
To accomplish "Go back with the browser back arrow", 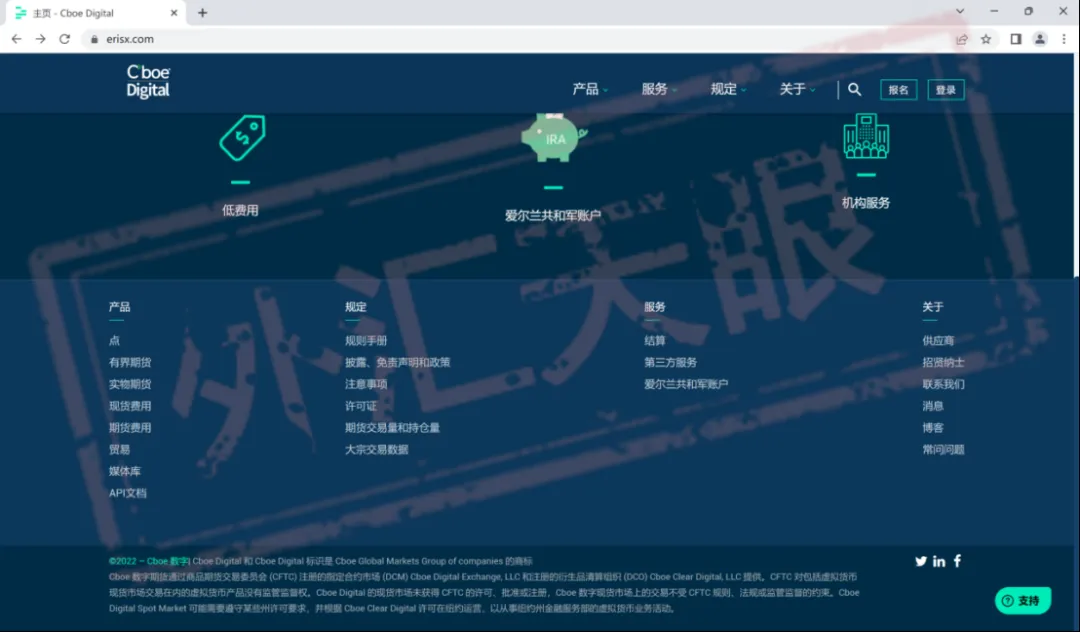I will tap(17, 39).
